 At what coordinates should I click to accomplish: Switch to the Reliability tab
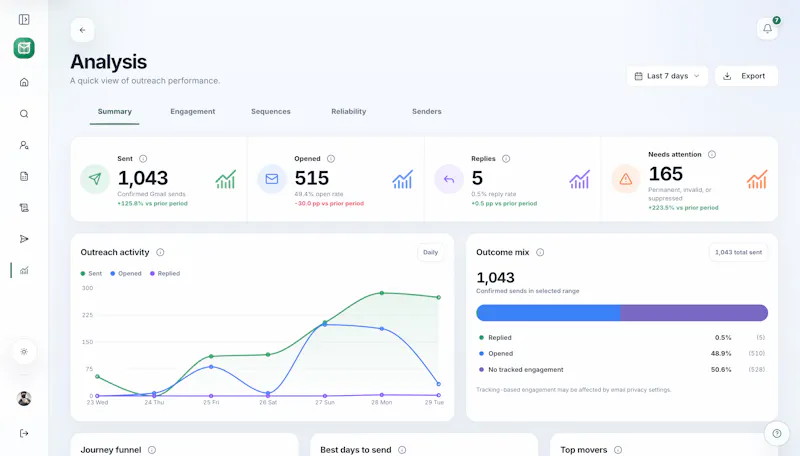click(348, 112)
